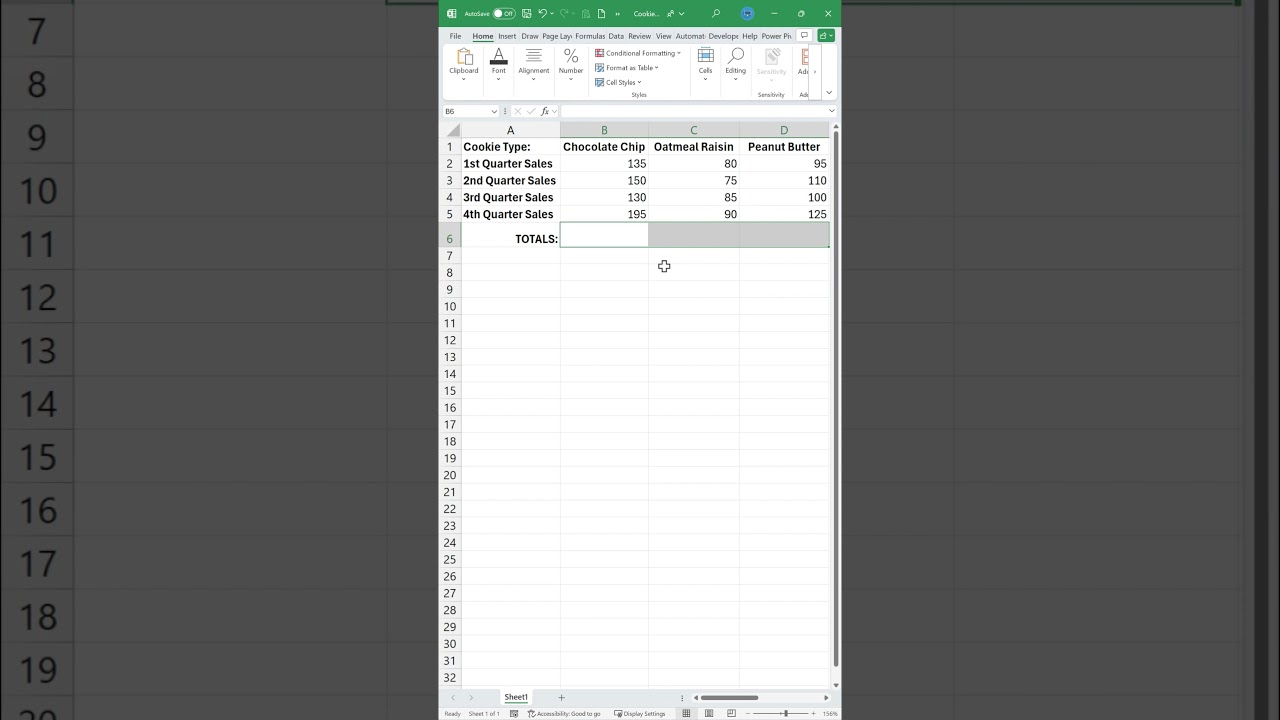Open Format as Table dropdown
The width and height of the screenshot is (1280, 720).
pos(627,68)
